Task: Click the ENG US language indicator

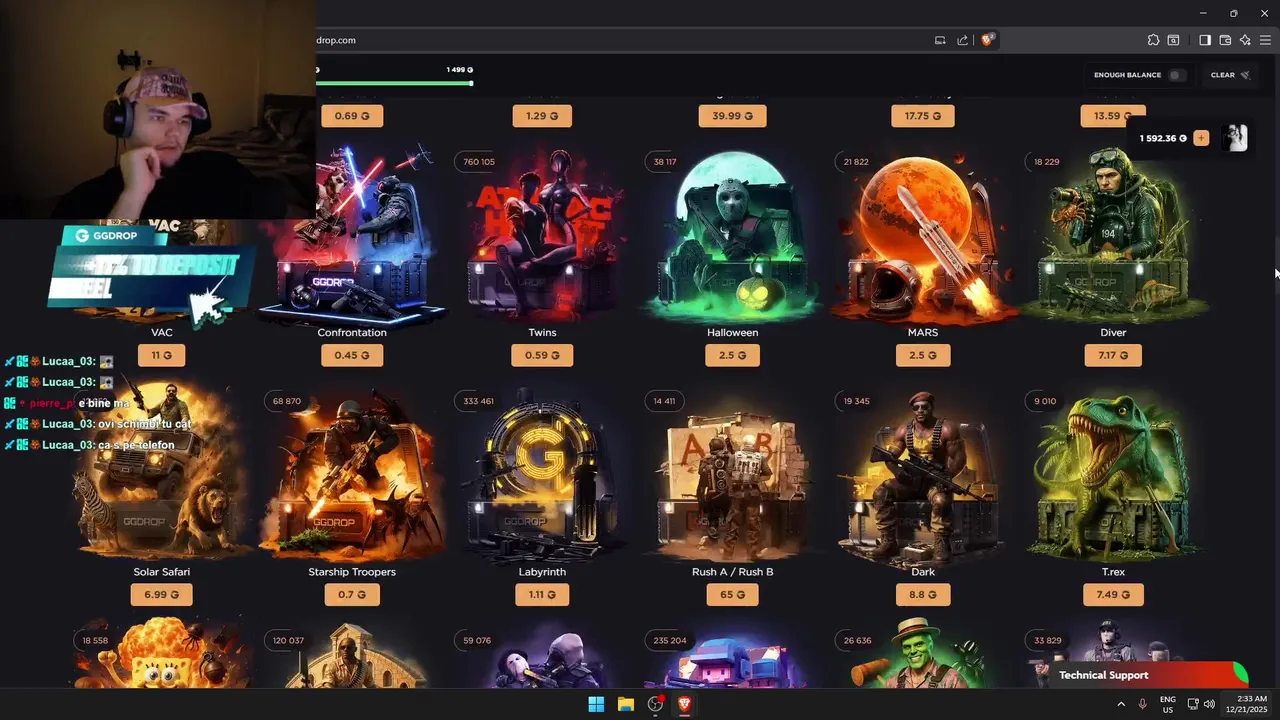Action: click(1167, 704)
